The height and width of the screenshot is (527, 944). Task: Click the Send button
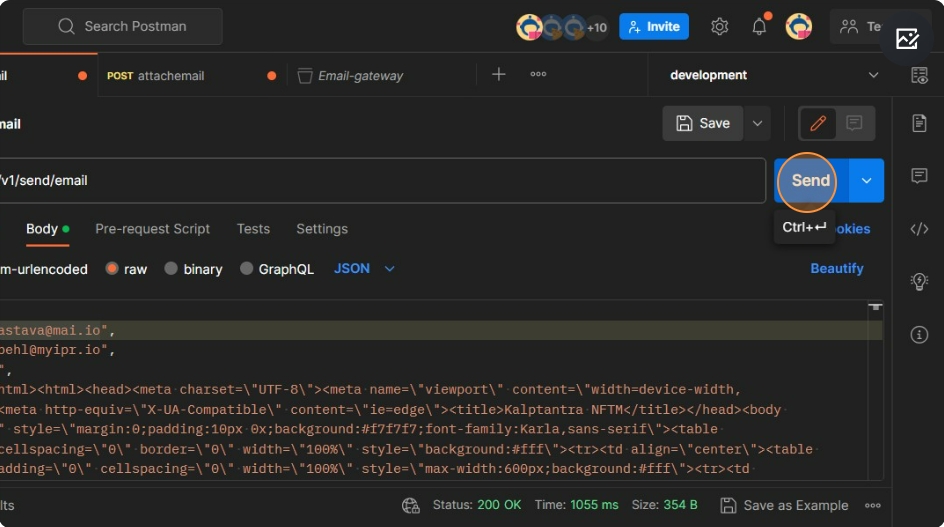pos(810,181)
